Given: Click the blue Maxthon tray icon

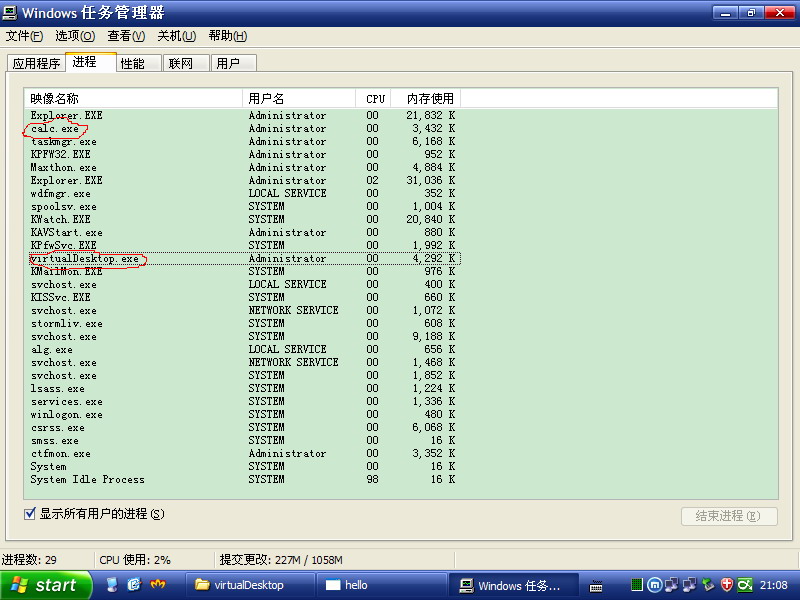Looking at the screenshot, I should 654,585.
